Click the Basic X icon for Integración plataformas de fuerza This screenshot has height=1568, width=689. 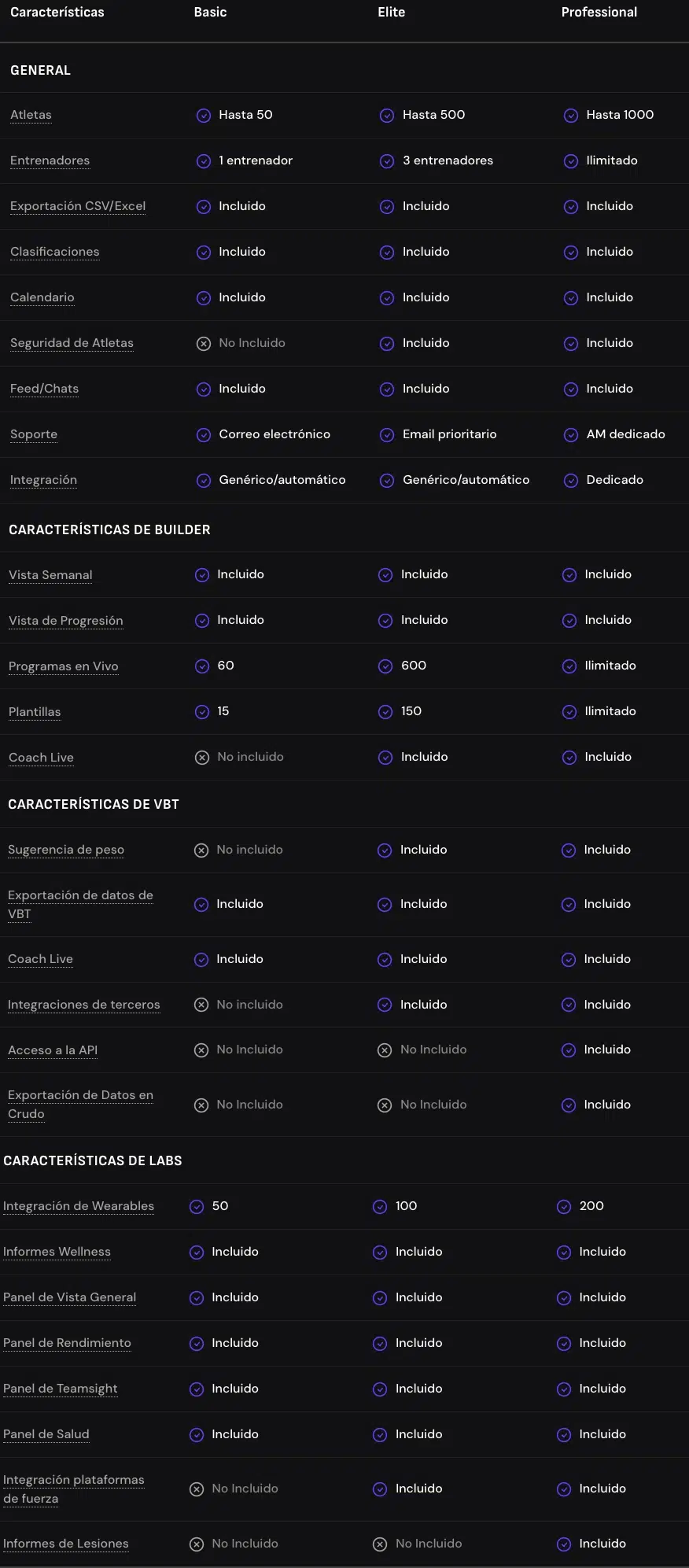coord(197,1489)
